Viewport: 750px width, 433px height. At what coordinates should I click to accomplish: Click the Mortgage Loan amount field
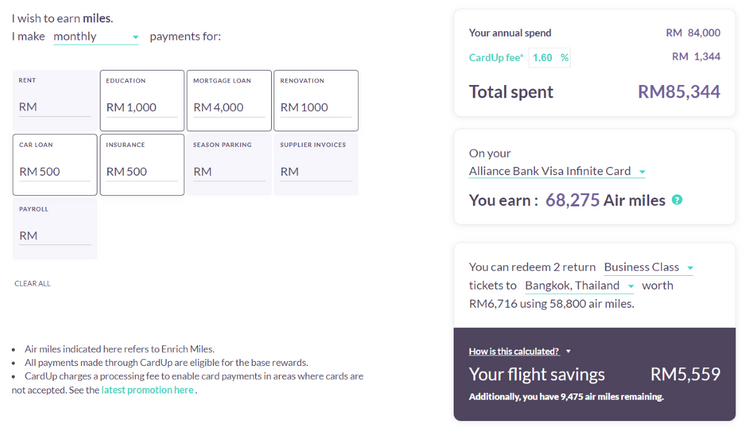coord(228,107)
